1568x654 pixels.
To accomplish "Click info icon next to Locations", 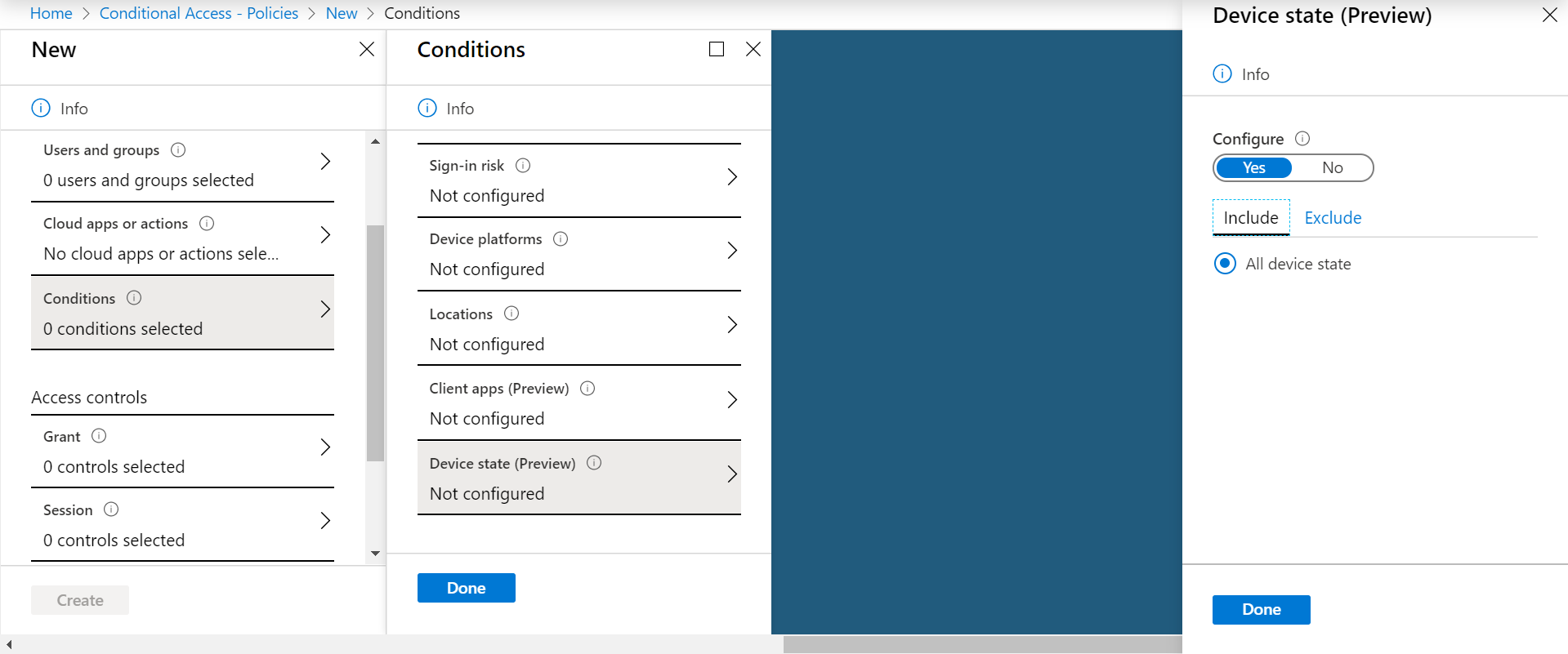I will point(511,314).
